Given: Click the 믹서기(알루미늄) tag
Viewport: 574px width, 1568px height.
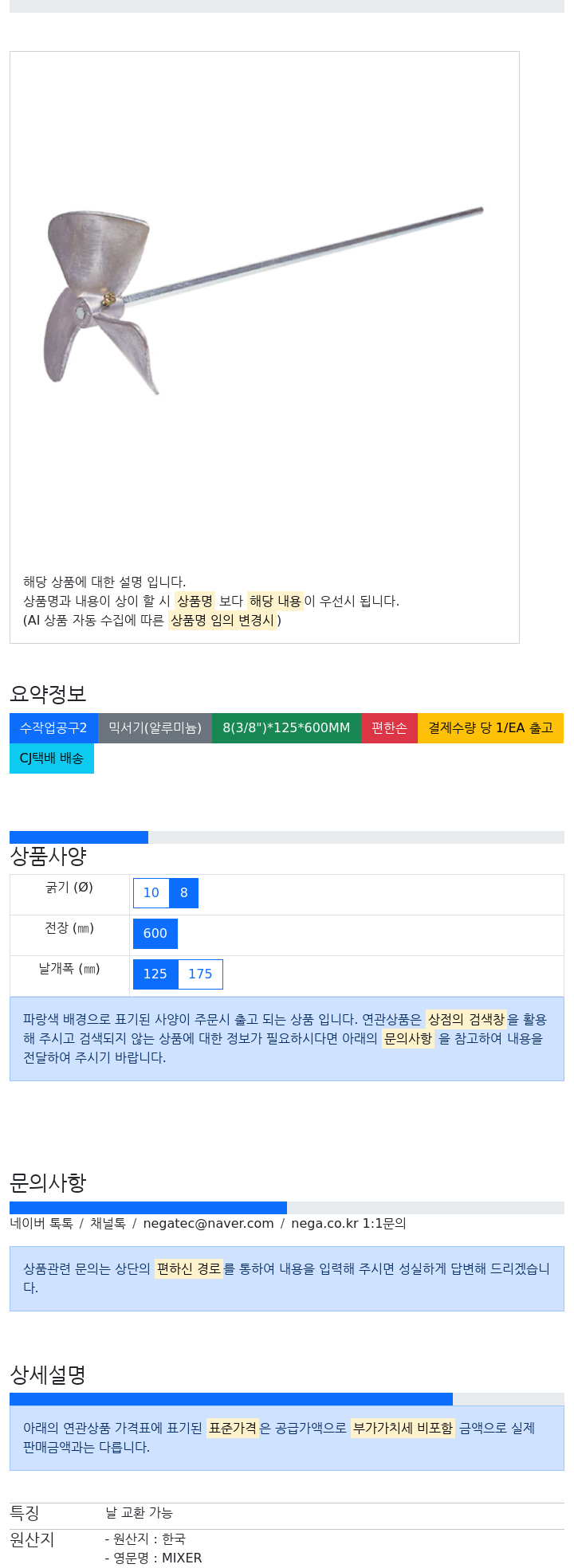Looking at the screenshot, I should [155, 728].
